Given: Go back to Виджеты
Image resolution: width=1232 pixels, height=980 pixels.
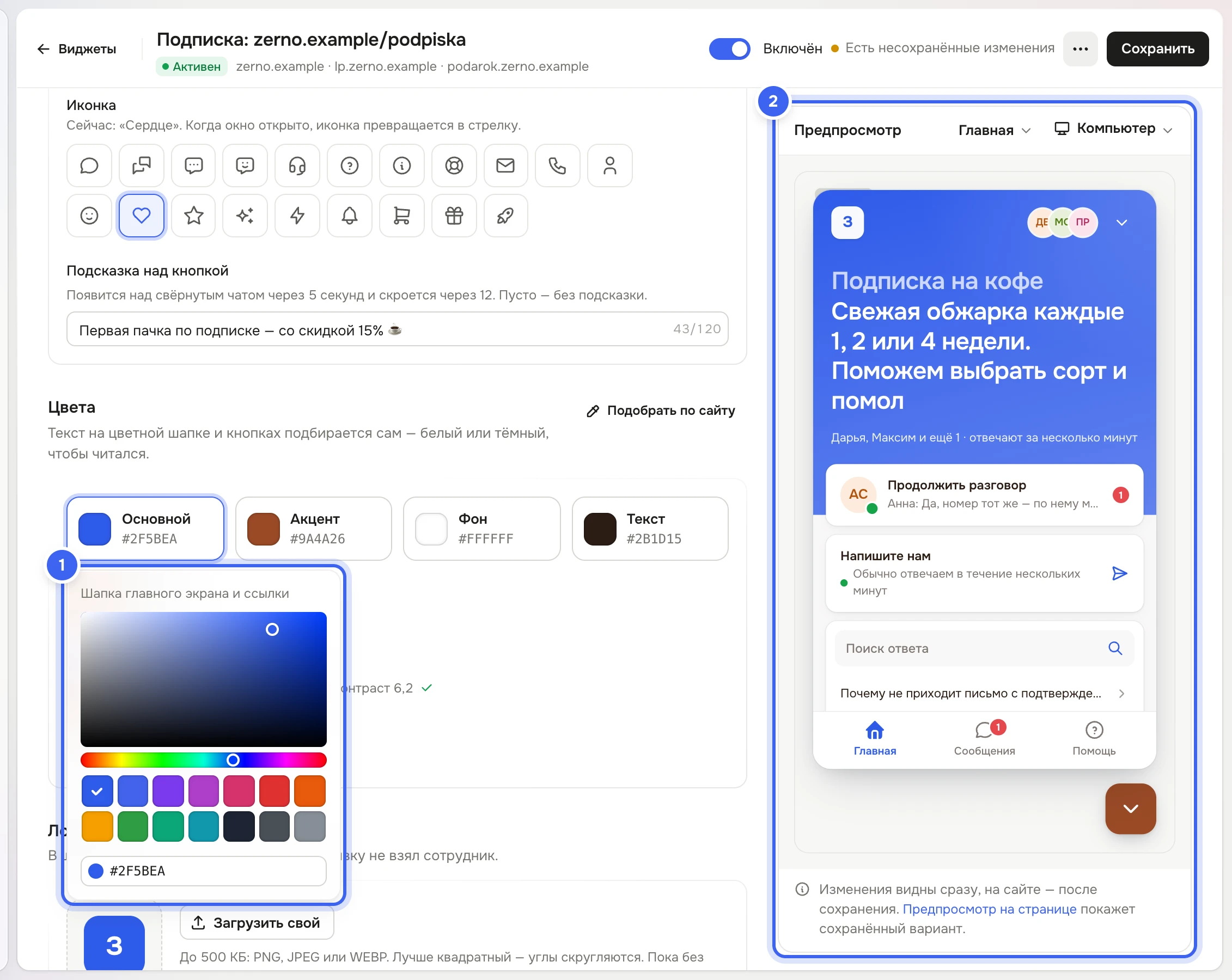Looking at the screenshot, I should (x=77, y=49).
